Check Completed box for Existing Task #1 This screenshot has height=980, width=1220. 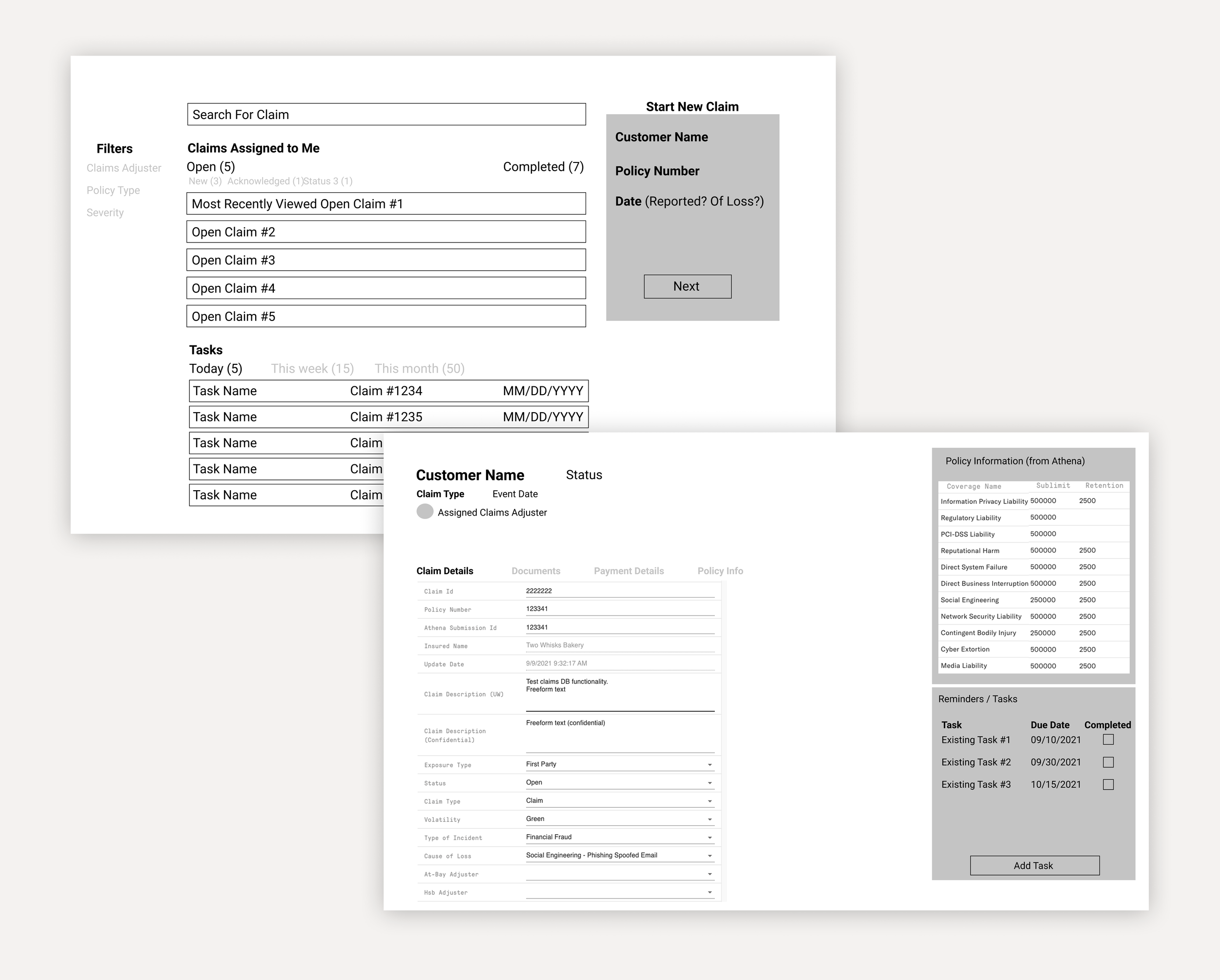click(x=1108, y=739)
